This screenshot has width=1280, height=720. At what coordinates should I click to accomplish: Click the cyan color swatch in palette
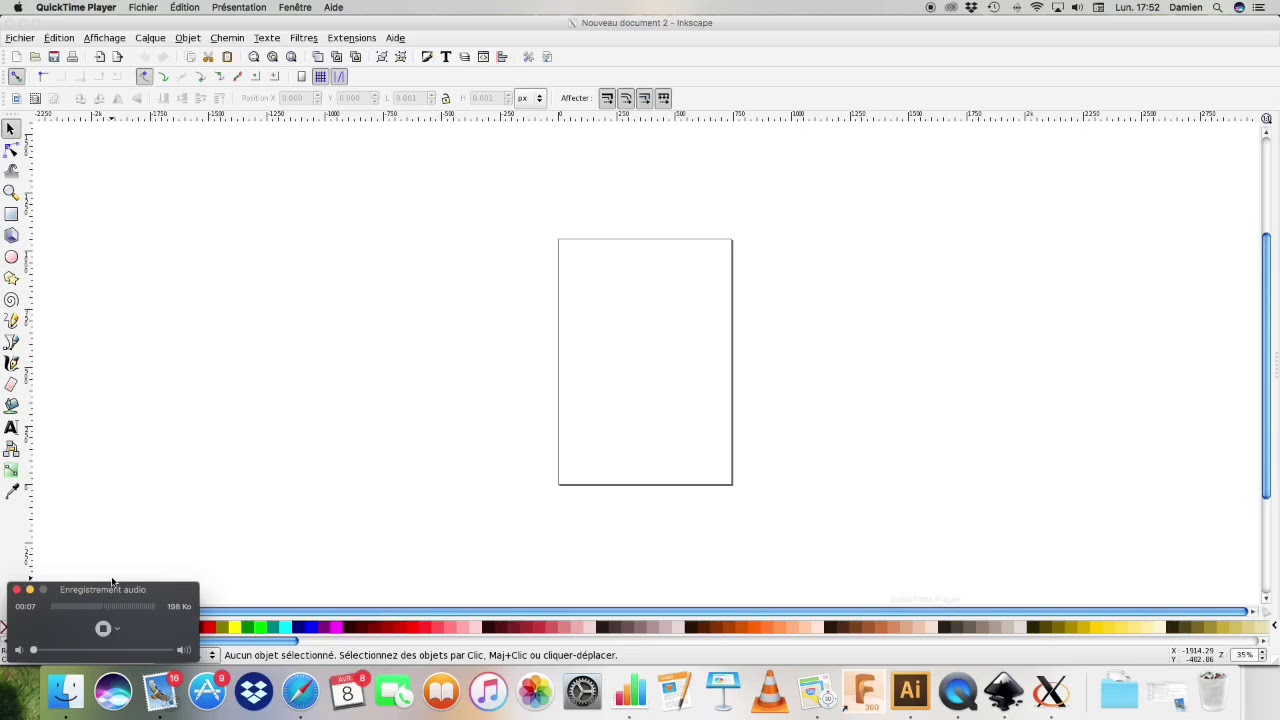(x=285, y=627)
